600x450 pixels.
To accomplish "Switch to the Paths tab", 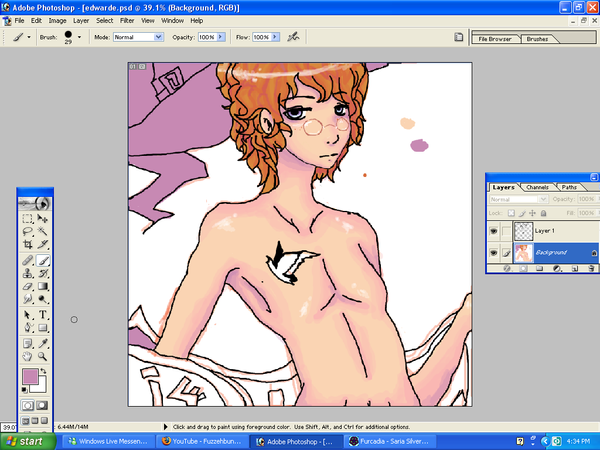I will tap(569, 187).
